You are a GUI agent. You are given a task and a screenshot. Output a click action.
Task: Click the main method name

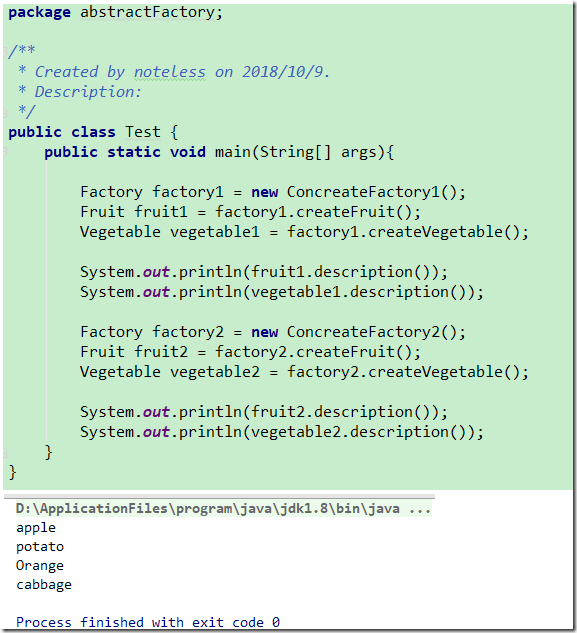(x=233, y=152)
